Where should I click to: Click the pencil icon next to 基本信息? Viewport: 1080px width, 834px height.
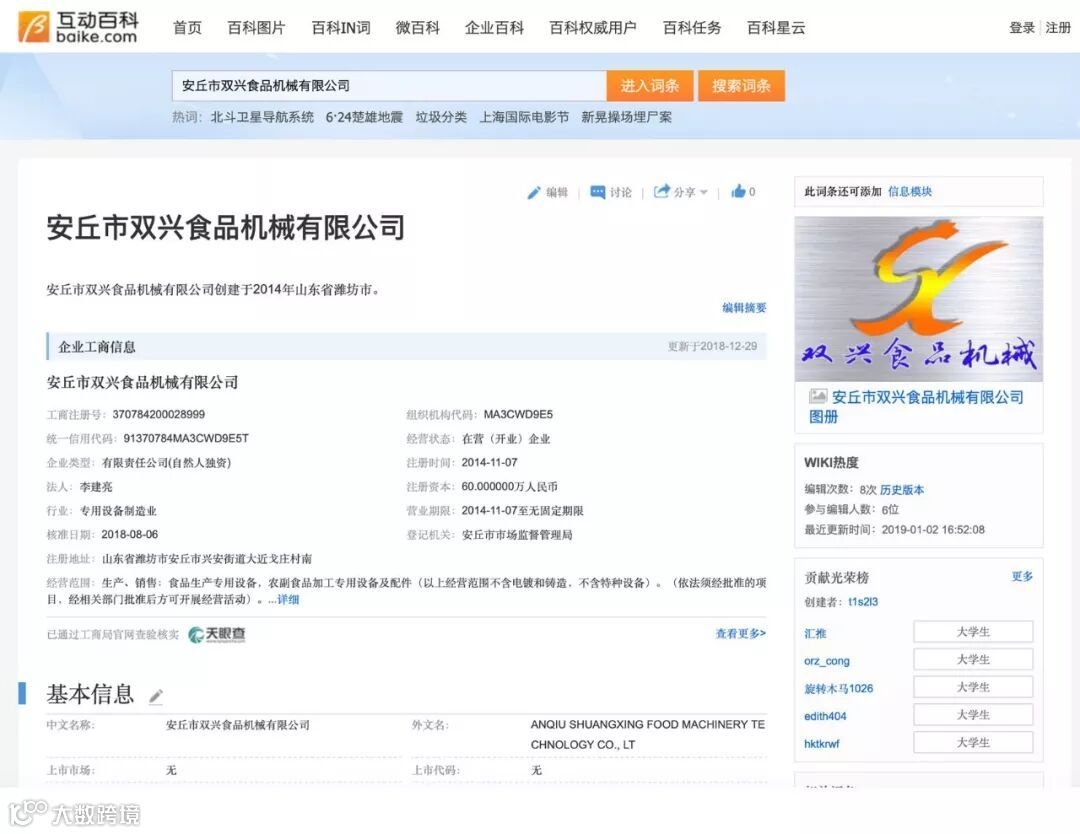tap(156, 696)
